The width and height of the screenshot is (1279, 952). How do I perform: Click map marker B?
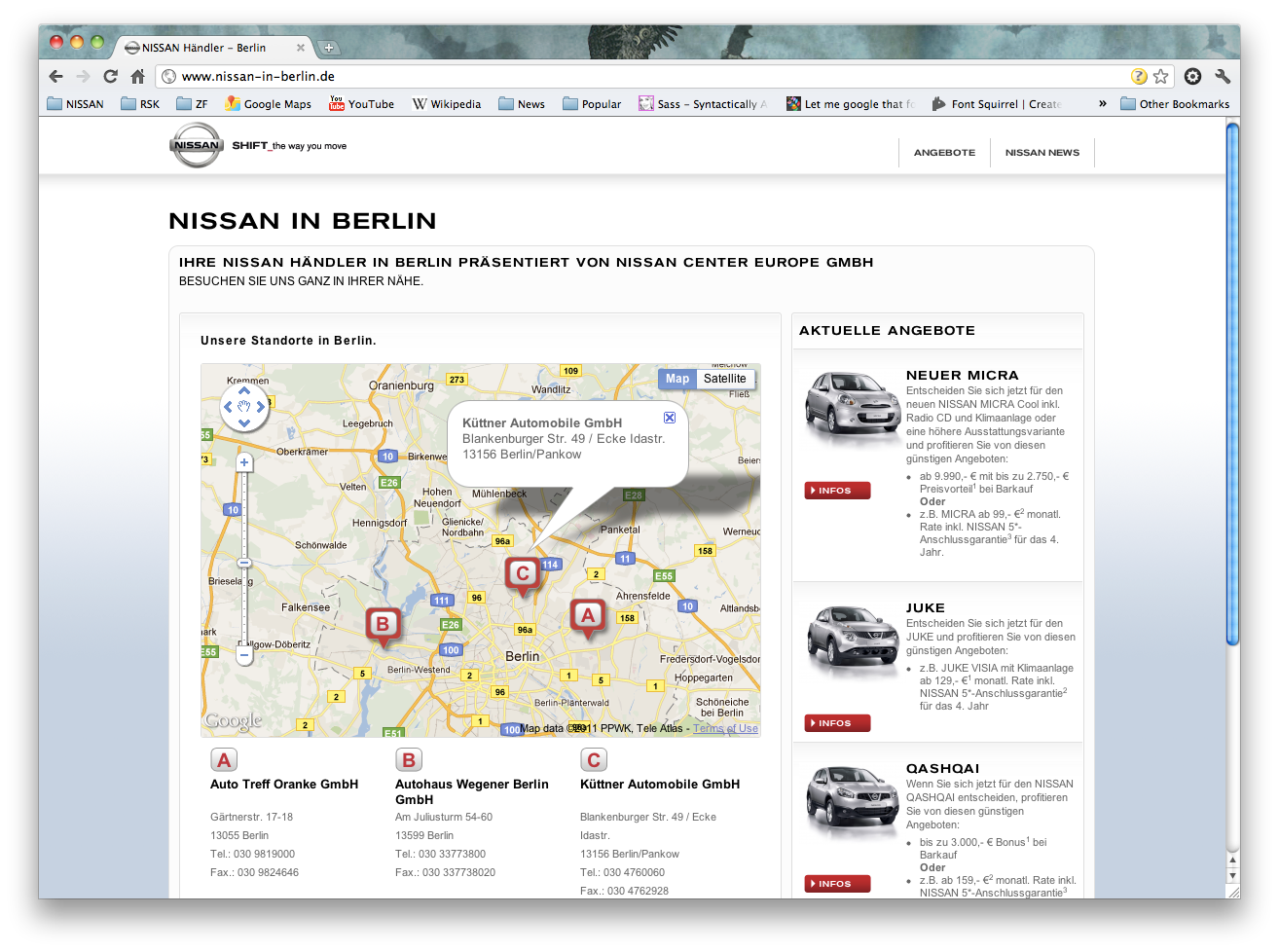383,628
